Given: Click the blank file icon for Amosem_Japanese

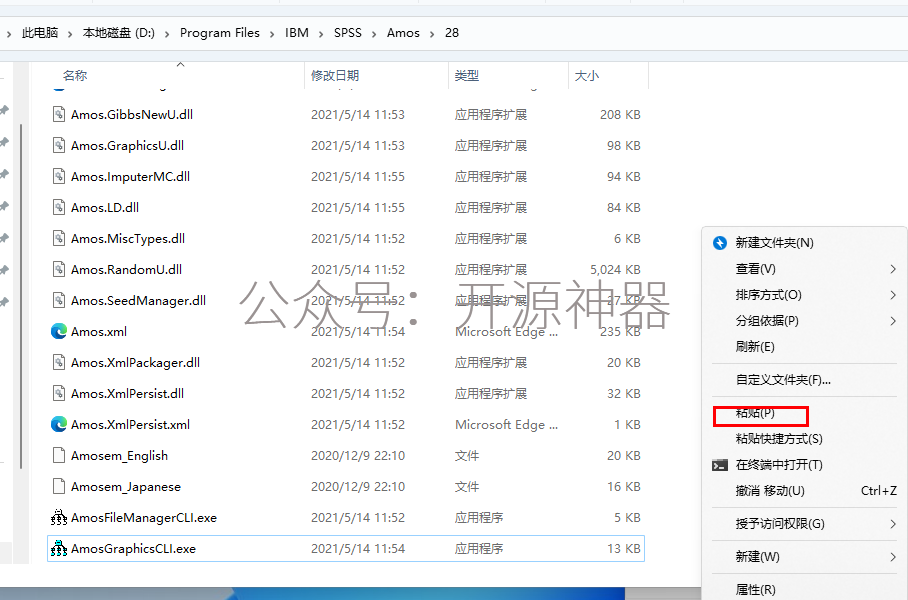Looking at the screenshot, I should click(x=58, y=486).
